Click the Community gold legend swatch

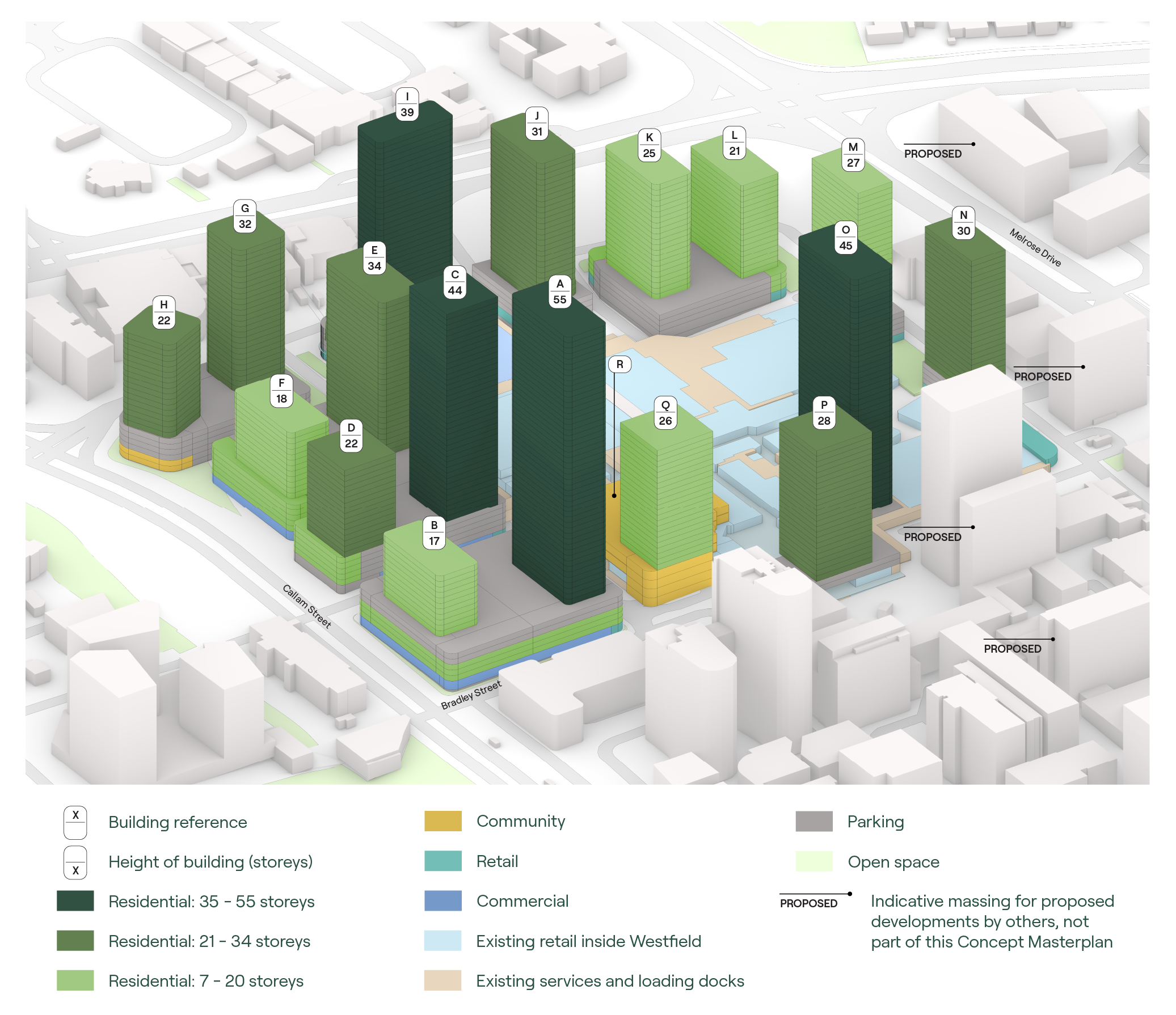[442, 821]
